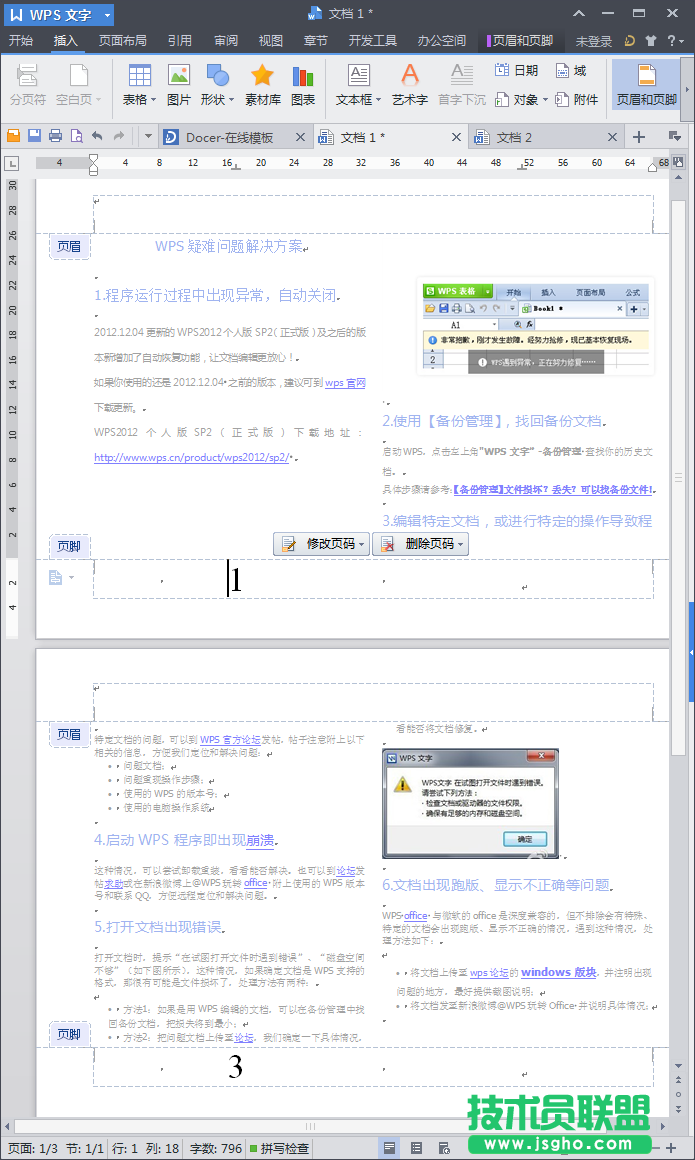
Task: Switch to the 页眉和页脚 contextual tab
Action: click(x=520, y=41)
